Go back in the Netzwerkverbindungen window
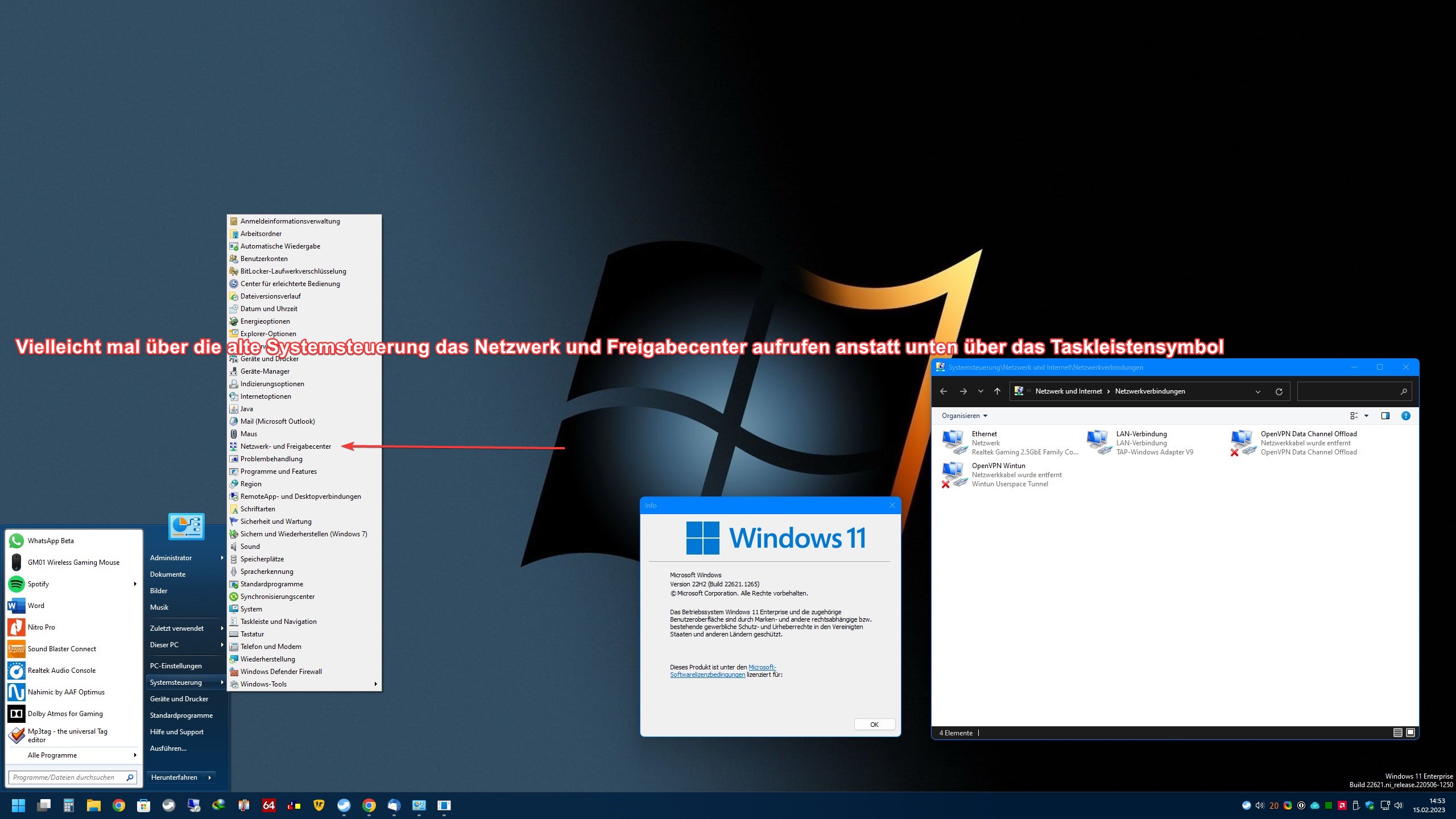Screen dimensions: 1456x819 944,391
